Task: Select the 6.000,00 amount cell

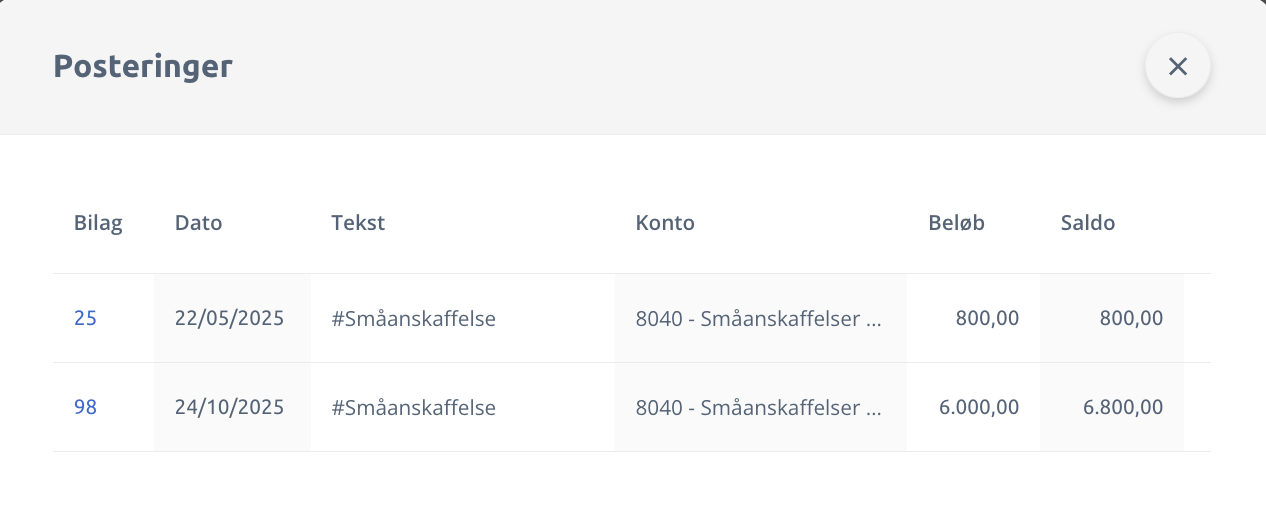Action: pyautogui.click(x=979, y=408)
